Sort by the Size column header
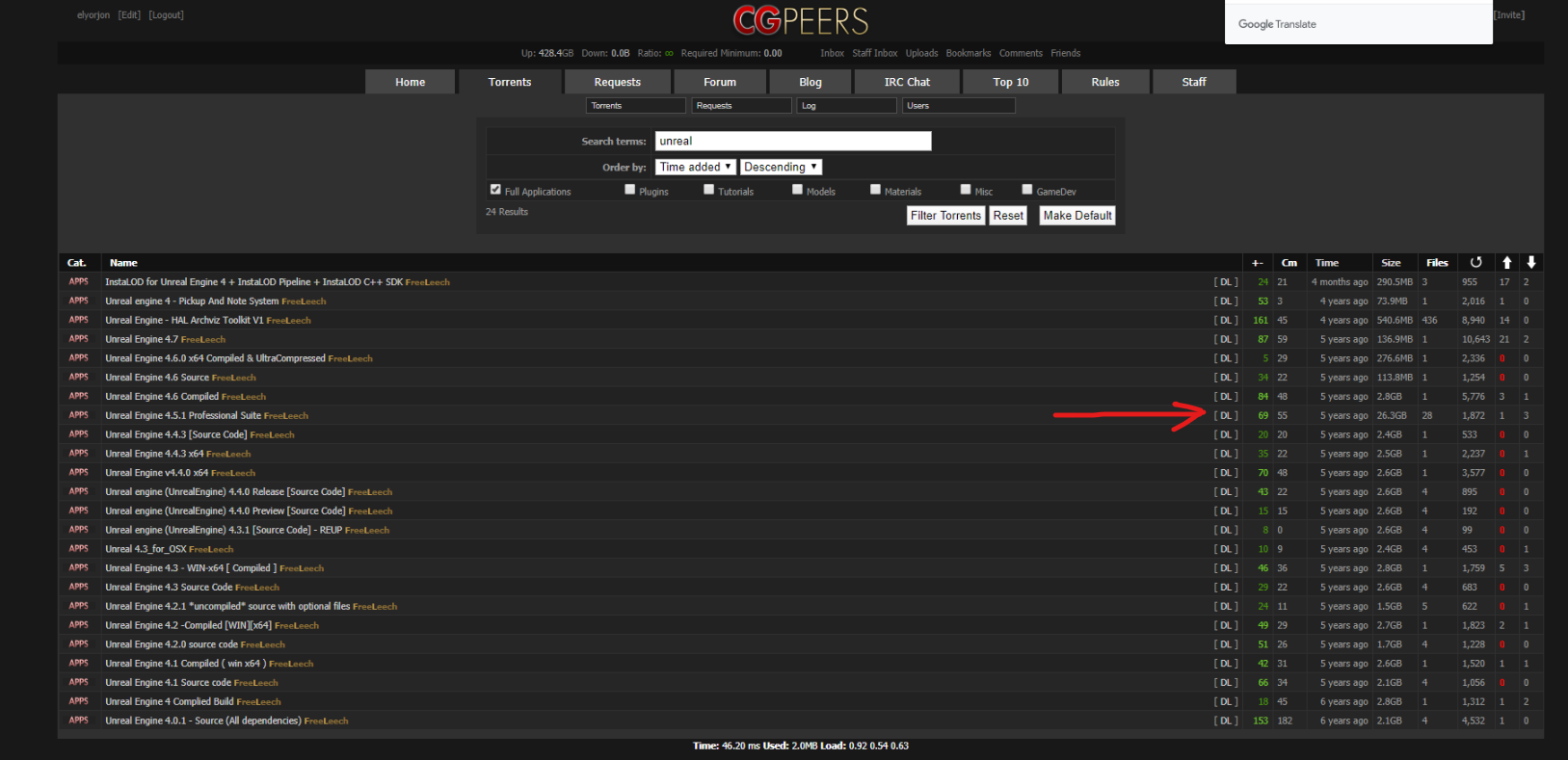 (x=1391, y=263)
